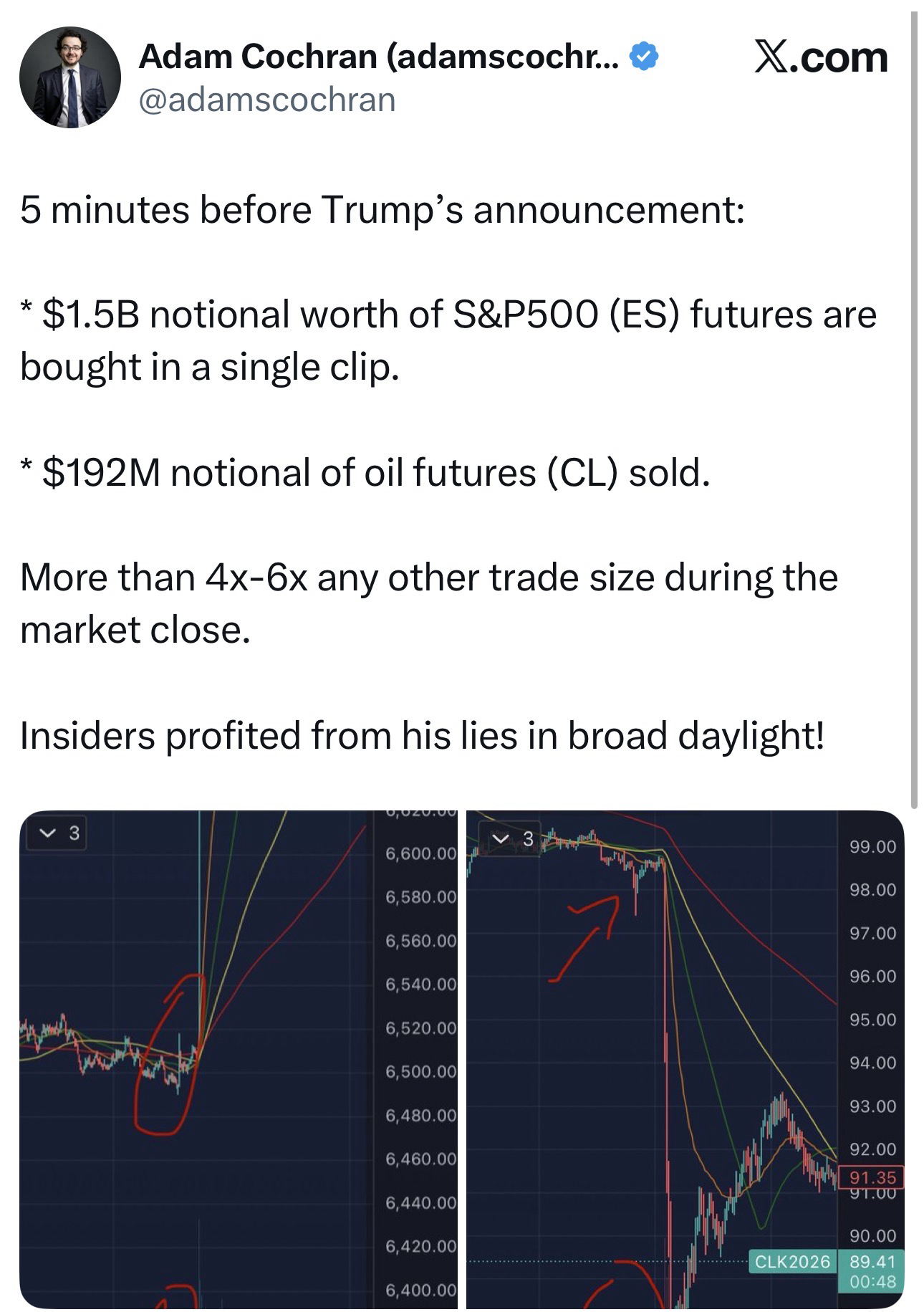Click the 89.41 current price label
The image size is (924, 1312).
click(x=872, y=1261)
